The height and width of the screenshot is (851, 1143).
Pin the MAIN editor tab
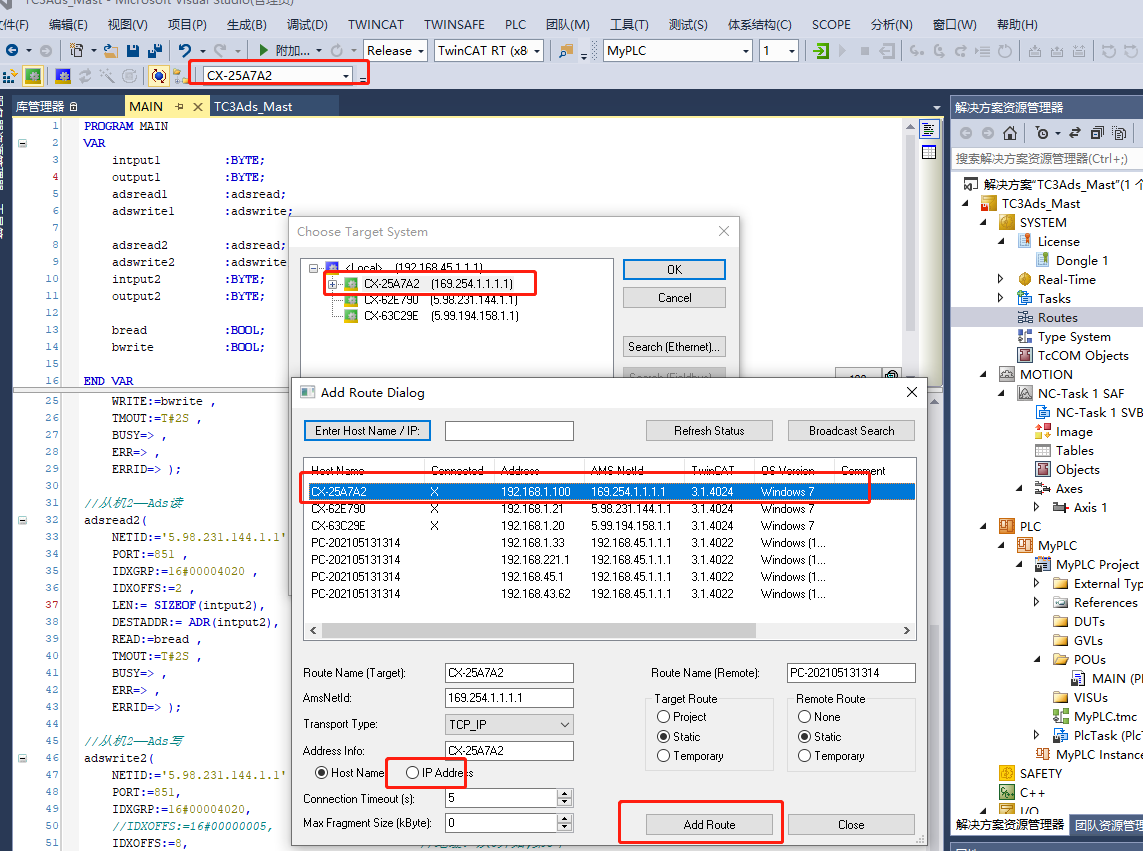(179, 106)
